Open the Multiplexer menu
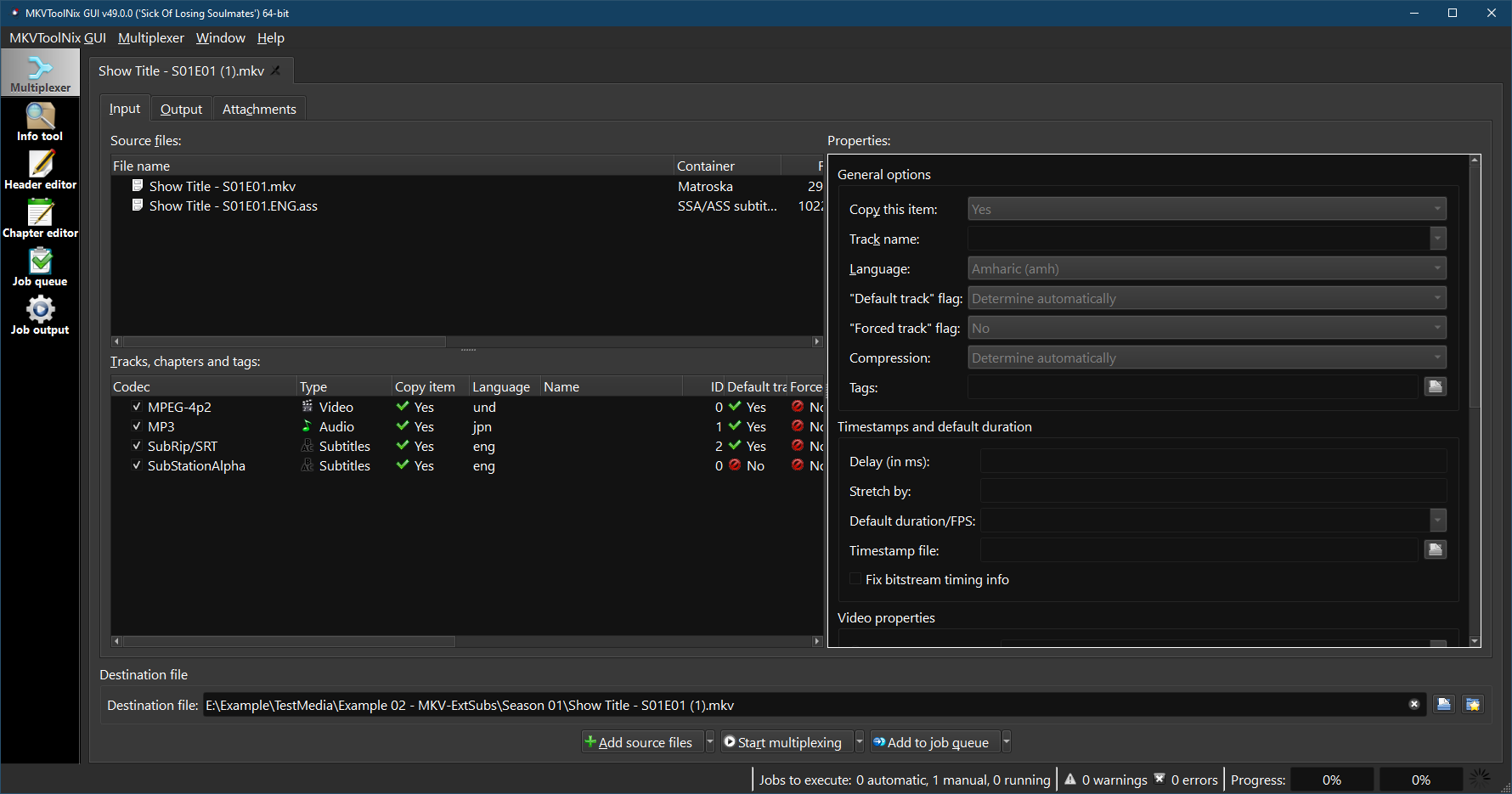Viewport: 1512px width, 794px height. point(151,37)
